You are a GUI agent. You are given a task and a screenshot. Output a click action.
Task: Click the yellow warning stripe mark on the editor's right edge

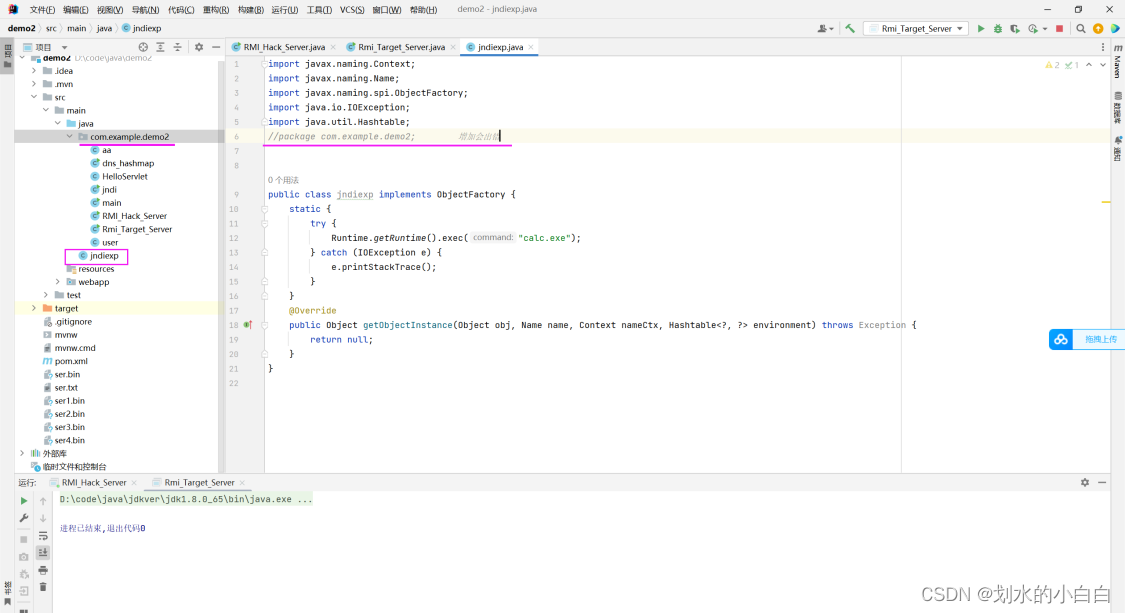1106,202
